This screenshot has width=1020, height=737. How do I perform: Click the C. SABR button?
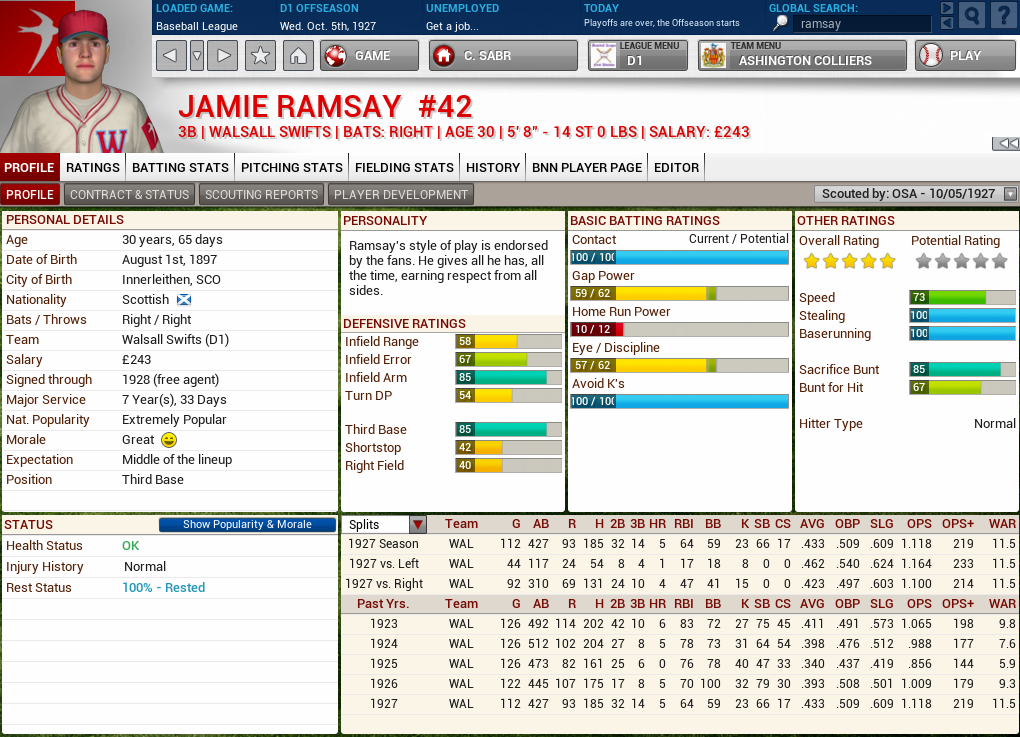(x=502, y=56)
